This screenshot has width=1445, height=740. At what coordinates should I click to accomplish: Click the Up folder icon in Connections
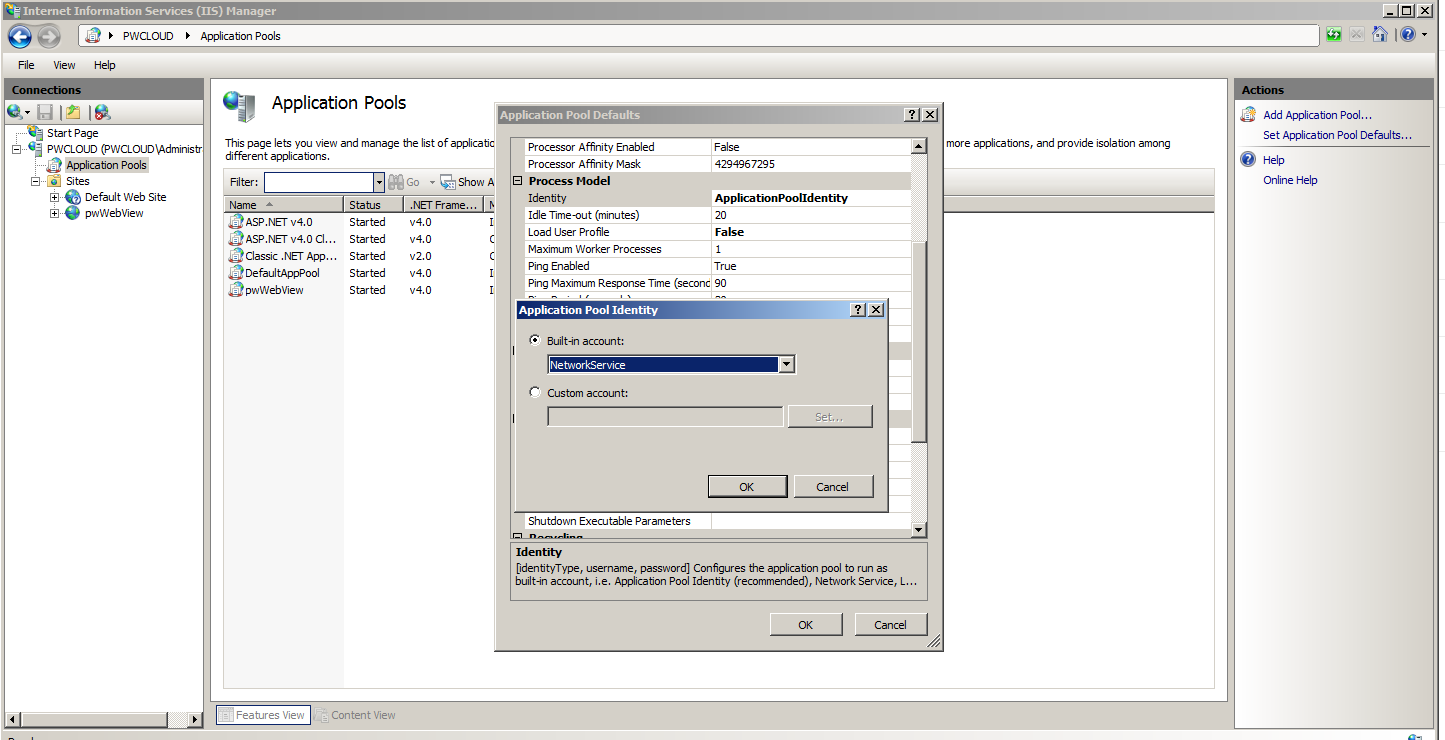coord(73,112)
